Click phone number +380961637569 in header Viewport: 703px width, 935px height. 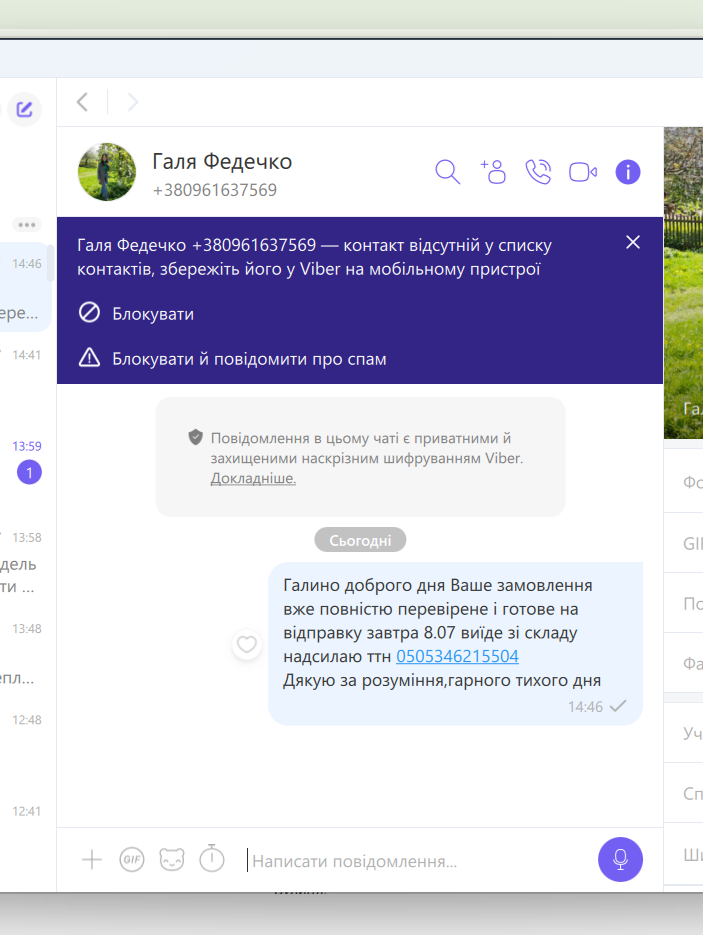215,190
